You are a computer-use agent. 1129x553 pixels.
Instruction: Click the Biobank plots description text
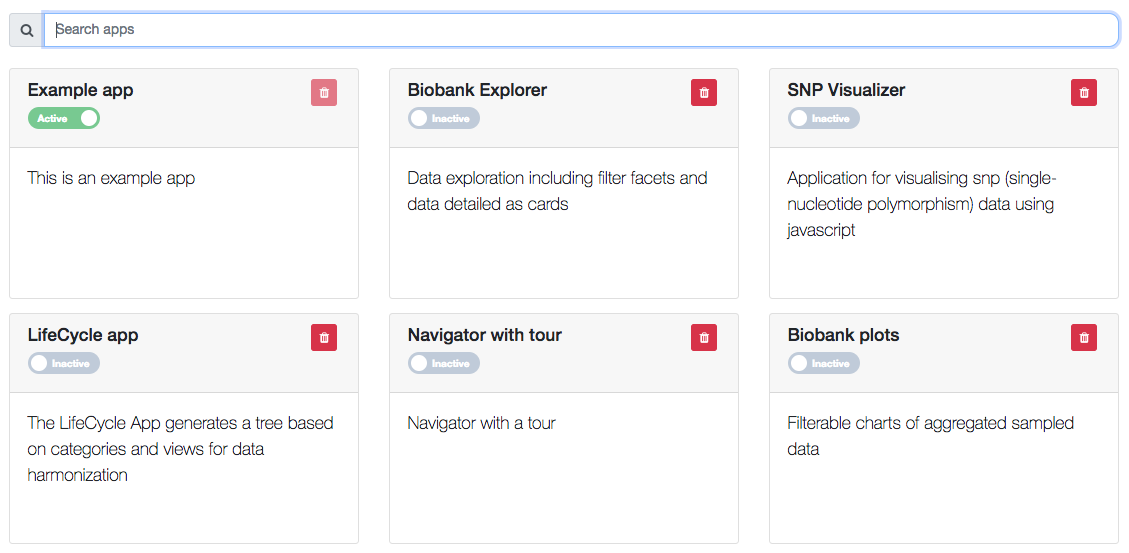pos(930,436)
